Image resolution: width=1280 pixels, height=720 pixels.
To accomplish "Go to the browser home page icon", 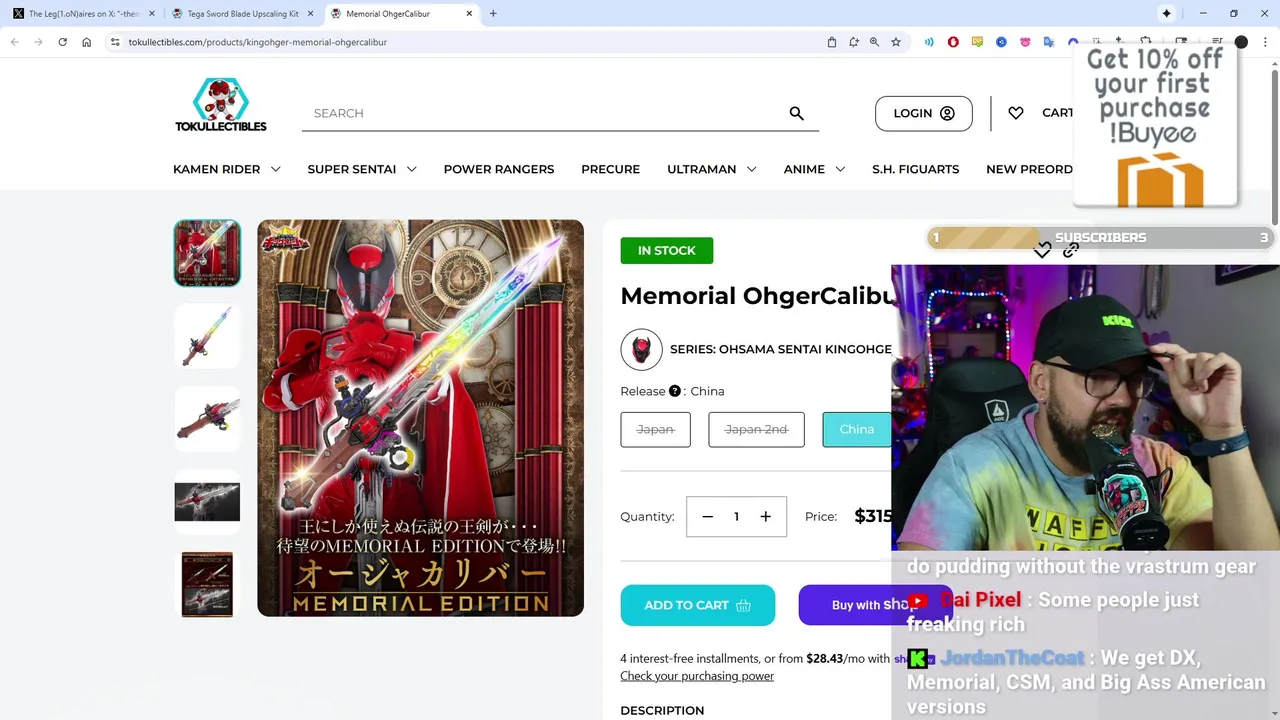I will click(86, 42).
